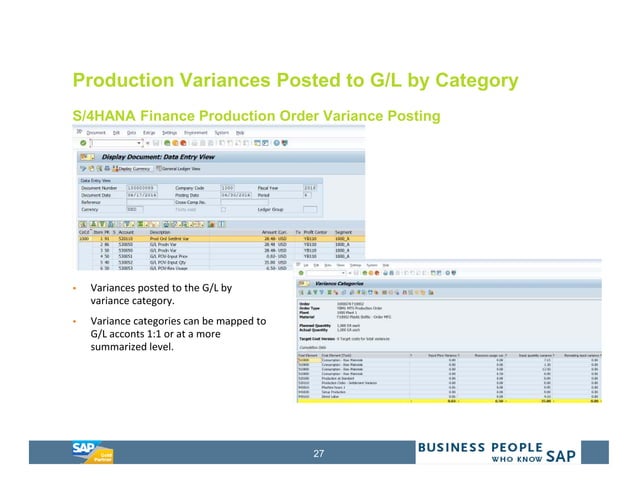Click the Segment column header
Screen dimensions: 638x493
pyautogui.click(x=343, y=232)
